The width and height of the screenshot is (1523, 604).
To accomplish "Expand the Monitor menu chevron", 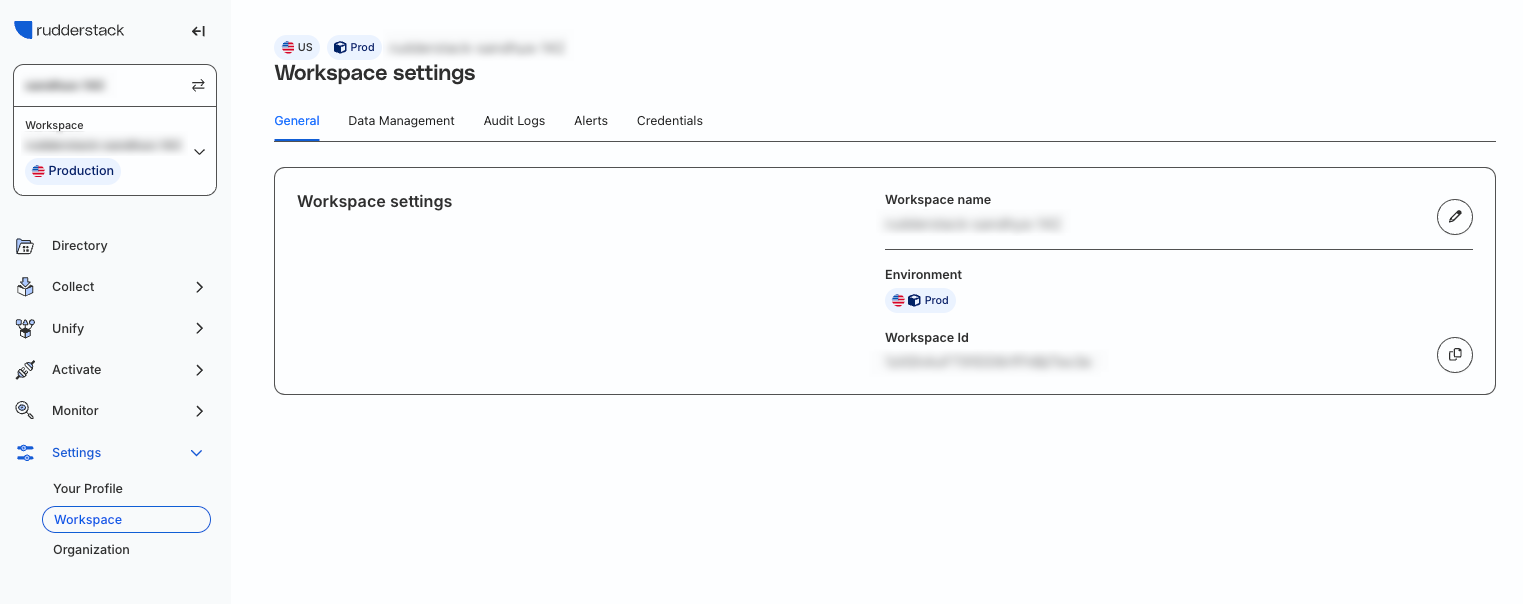I will [199, 411].
